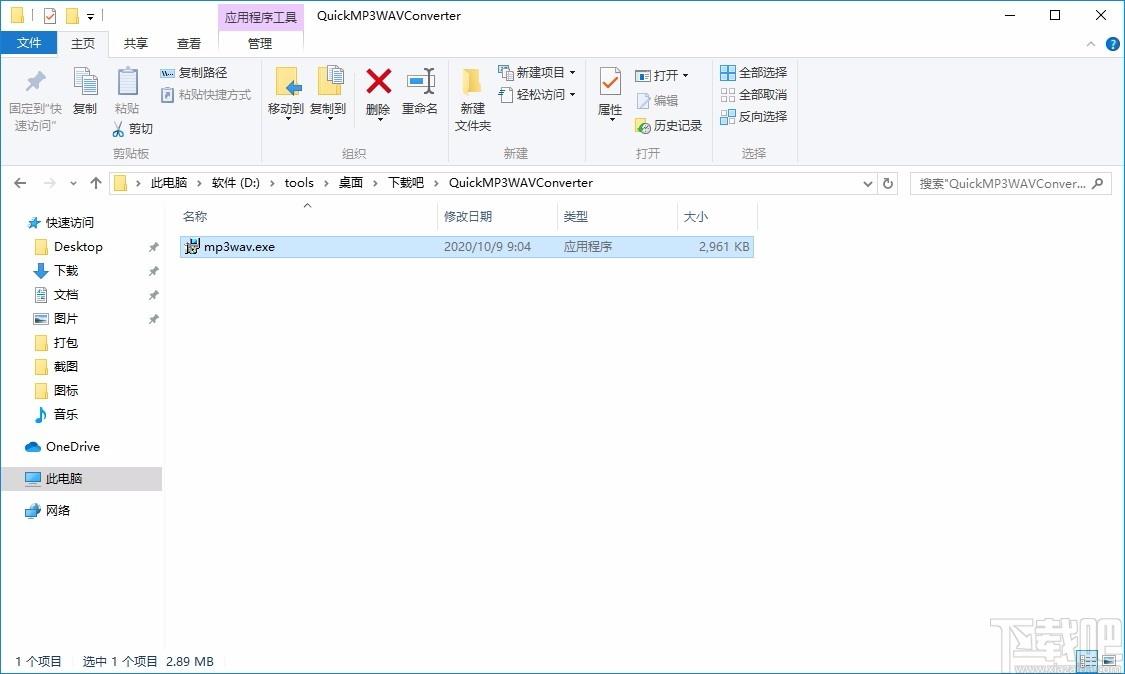Screen dimensions: 1125x674
Task: Click the Cut (剪切) scissors icon
Action: tap(118, 128)
